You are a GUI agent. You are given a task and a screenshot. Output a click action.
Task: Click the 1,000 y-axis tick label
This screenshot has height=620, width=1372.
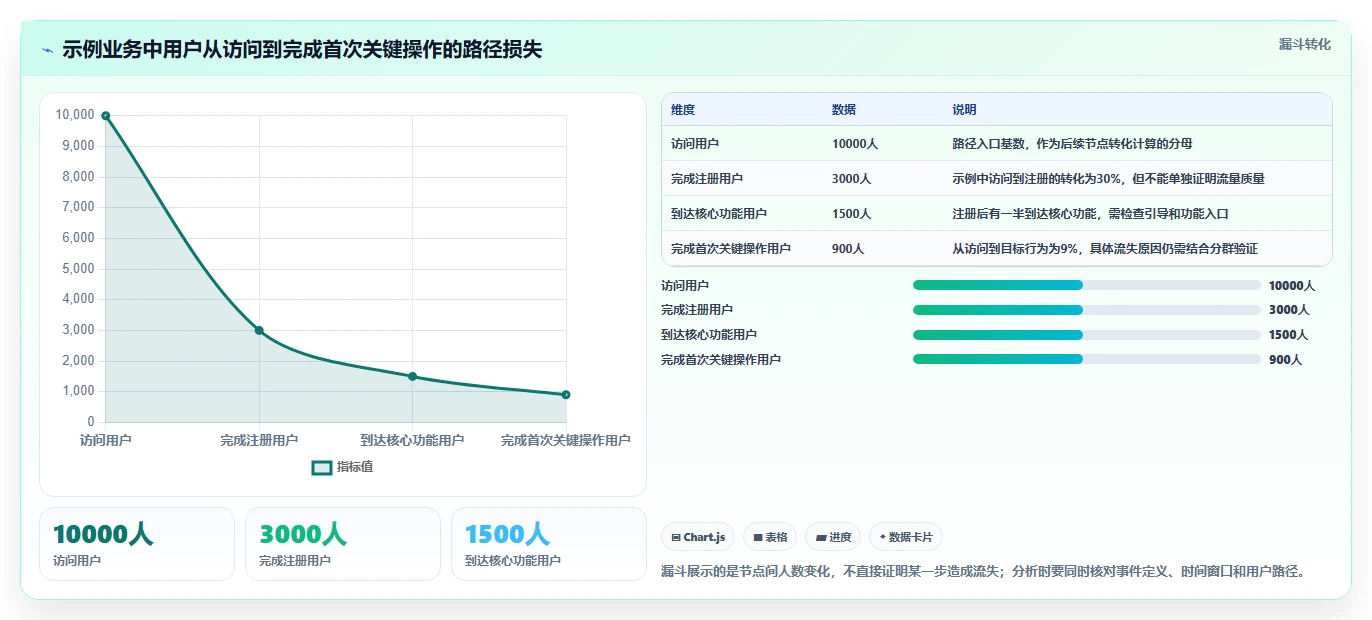(x=78, y=391)
